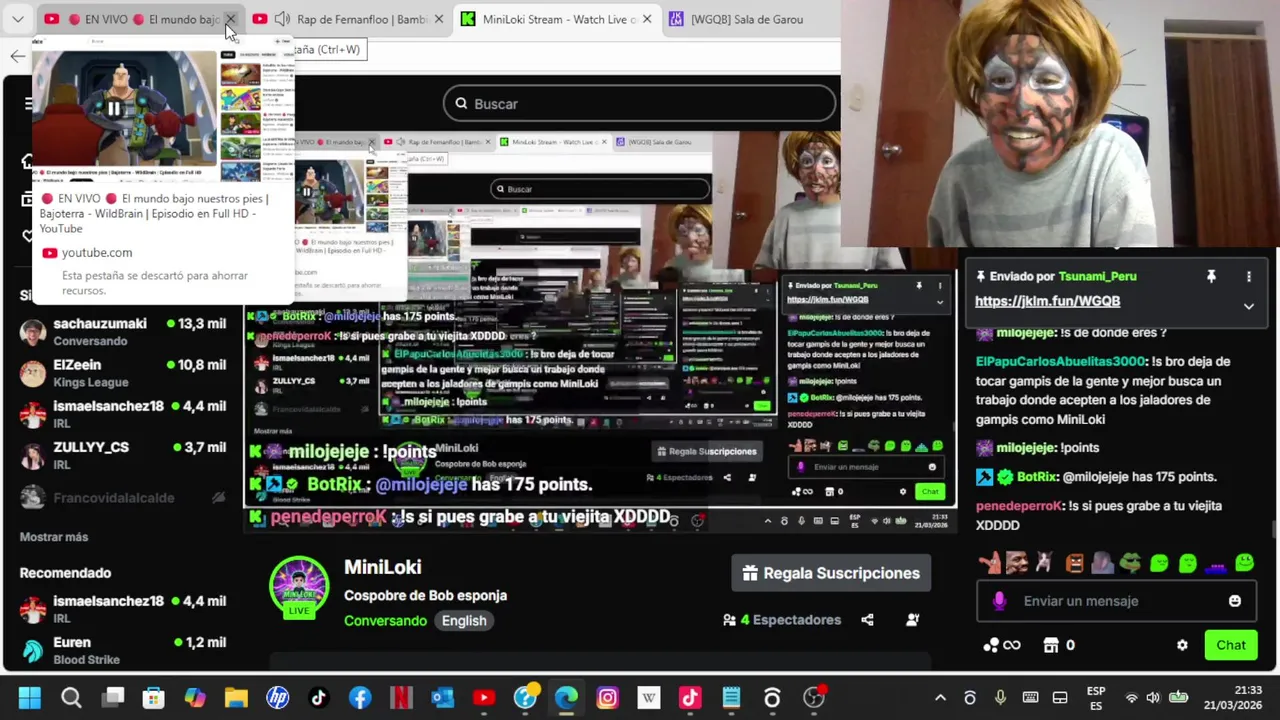The image size is (1280, 720).
Task: Open File Explorer from taskbar
Action: point(236,698)
